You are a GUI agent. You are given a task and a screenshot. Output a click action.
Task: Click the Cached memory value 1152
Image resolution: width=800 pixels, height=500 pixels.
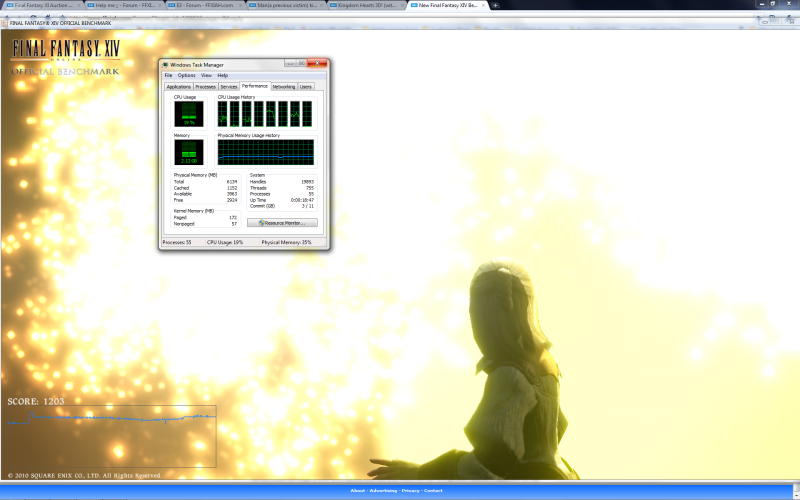point(232,188)
